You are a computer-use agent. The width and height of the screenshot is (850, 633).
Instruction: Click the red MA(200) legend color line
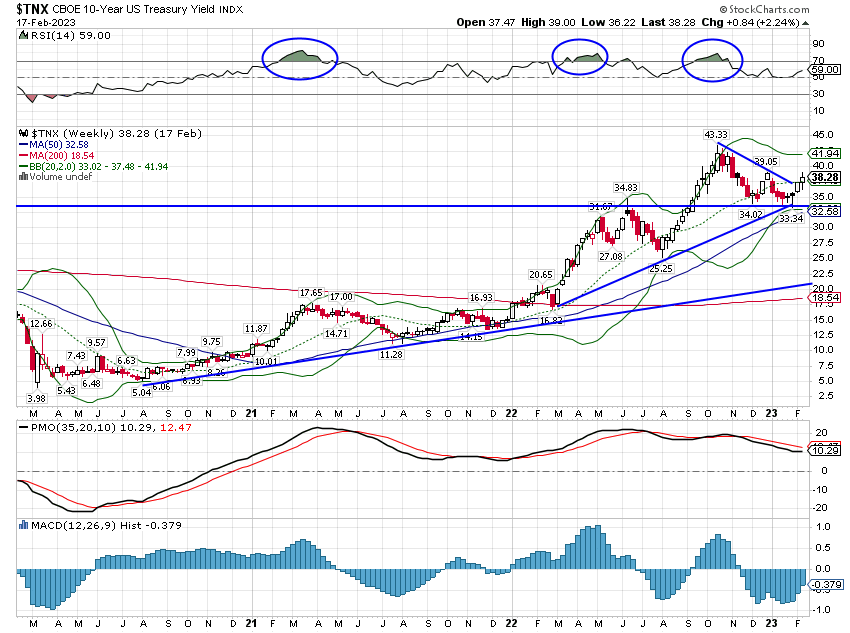point(23,156)
